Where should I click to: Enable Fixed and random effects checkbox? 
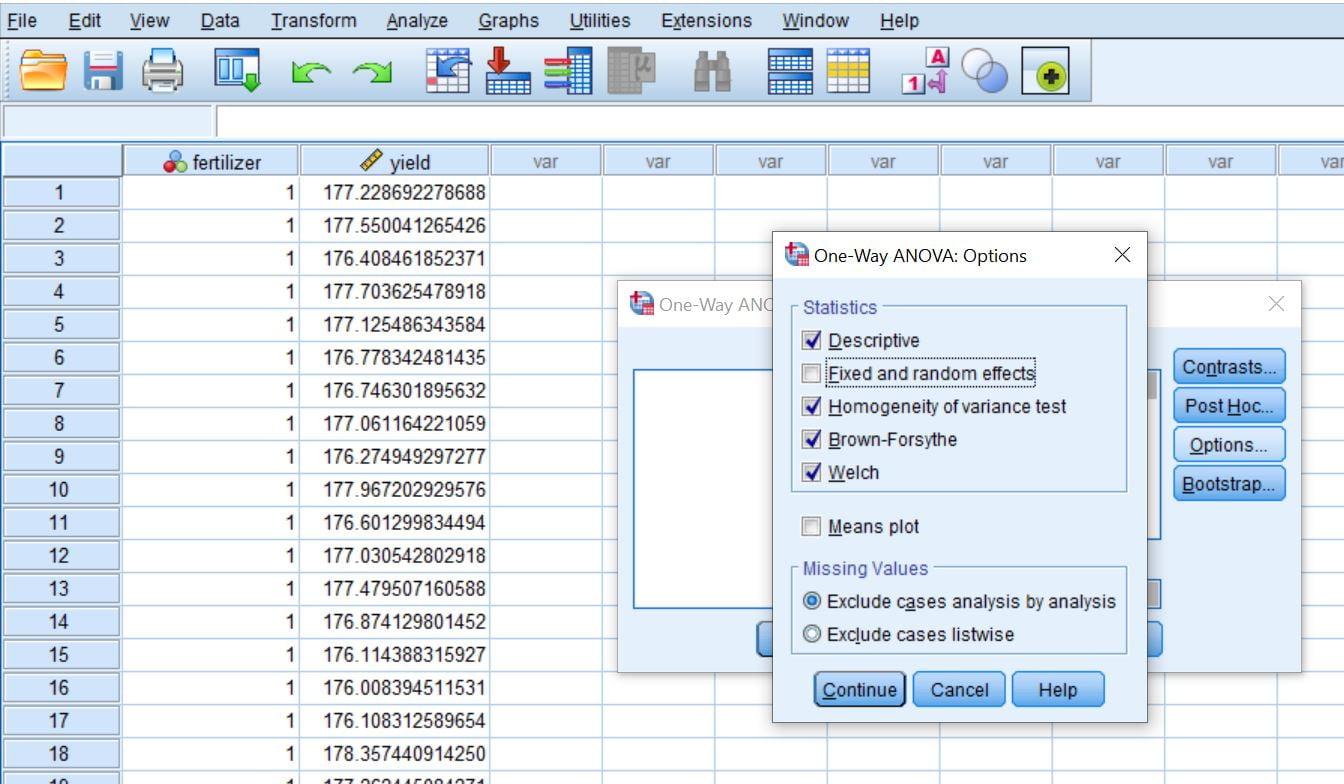click(x=811, y=374)
